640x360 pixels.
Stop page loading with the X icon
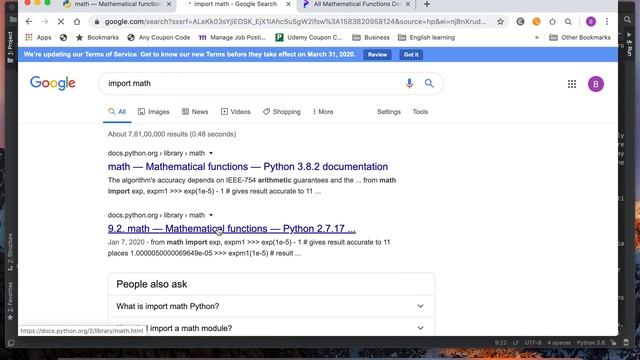(61, 22)
